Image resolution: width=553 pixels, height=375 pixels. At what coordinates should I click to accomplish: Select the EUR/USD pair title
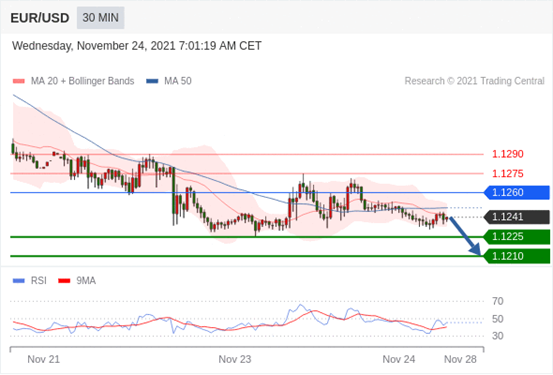40,18
